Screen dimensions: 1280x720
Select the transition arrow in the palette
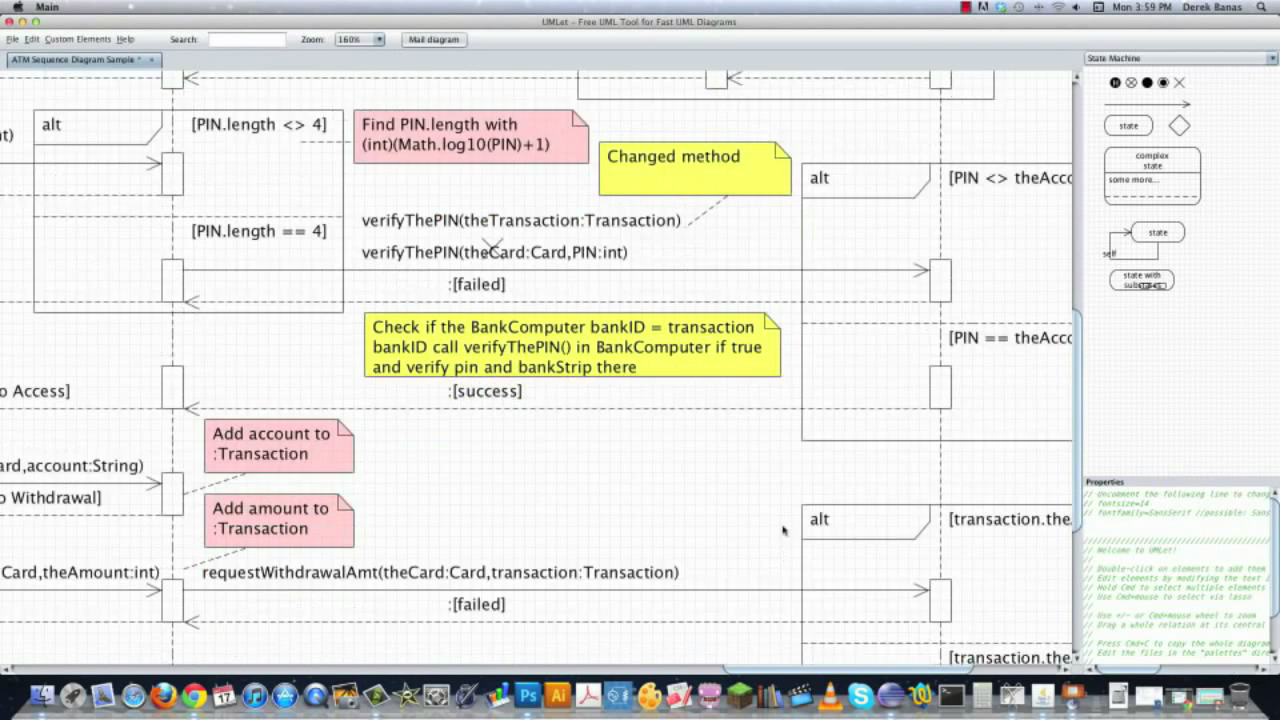(x=1147, y=104)
